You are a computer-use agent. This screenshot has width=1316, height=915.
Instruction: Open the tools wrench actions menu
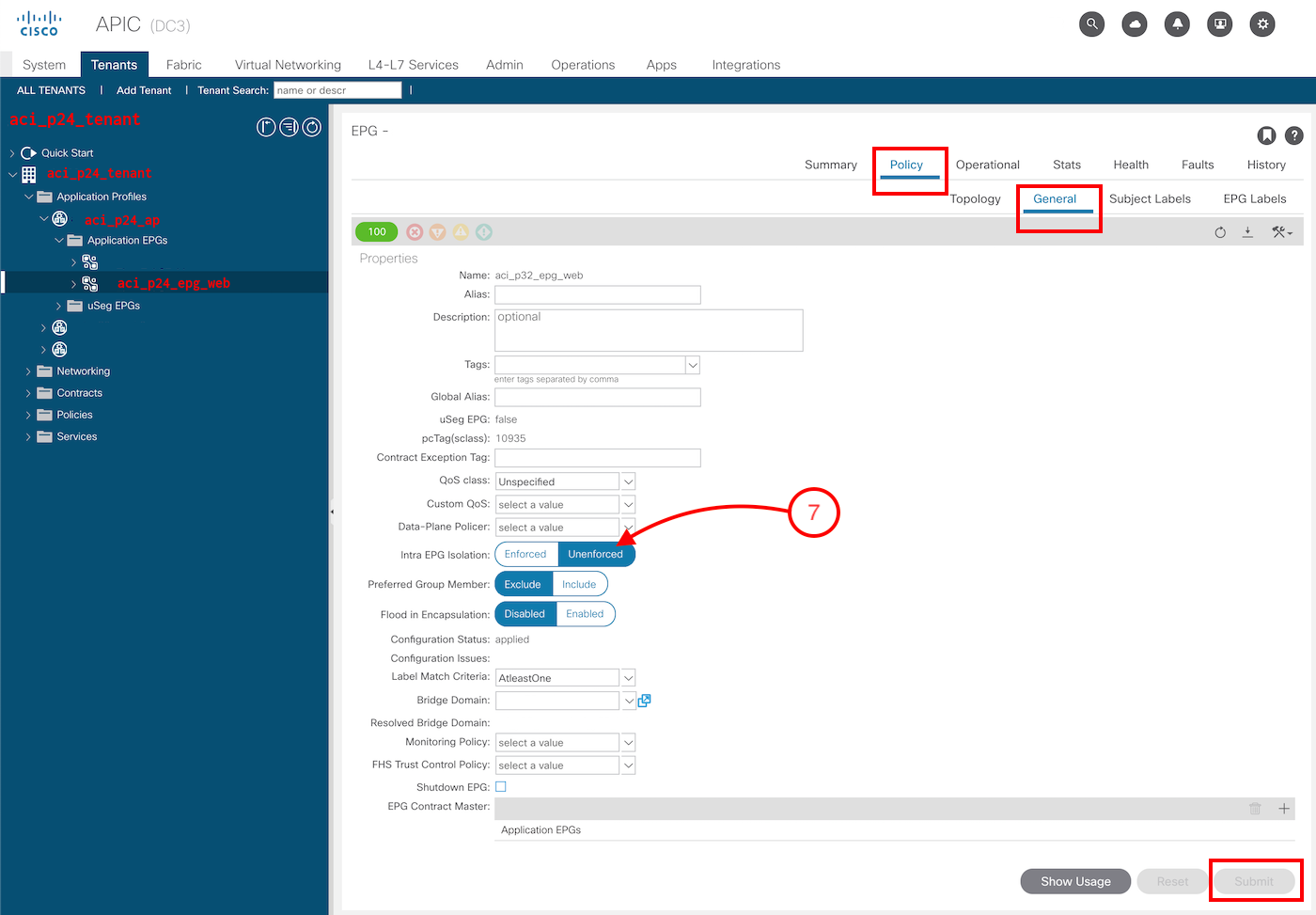tap(1281, 232)
